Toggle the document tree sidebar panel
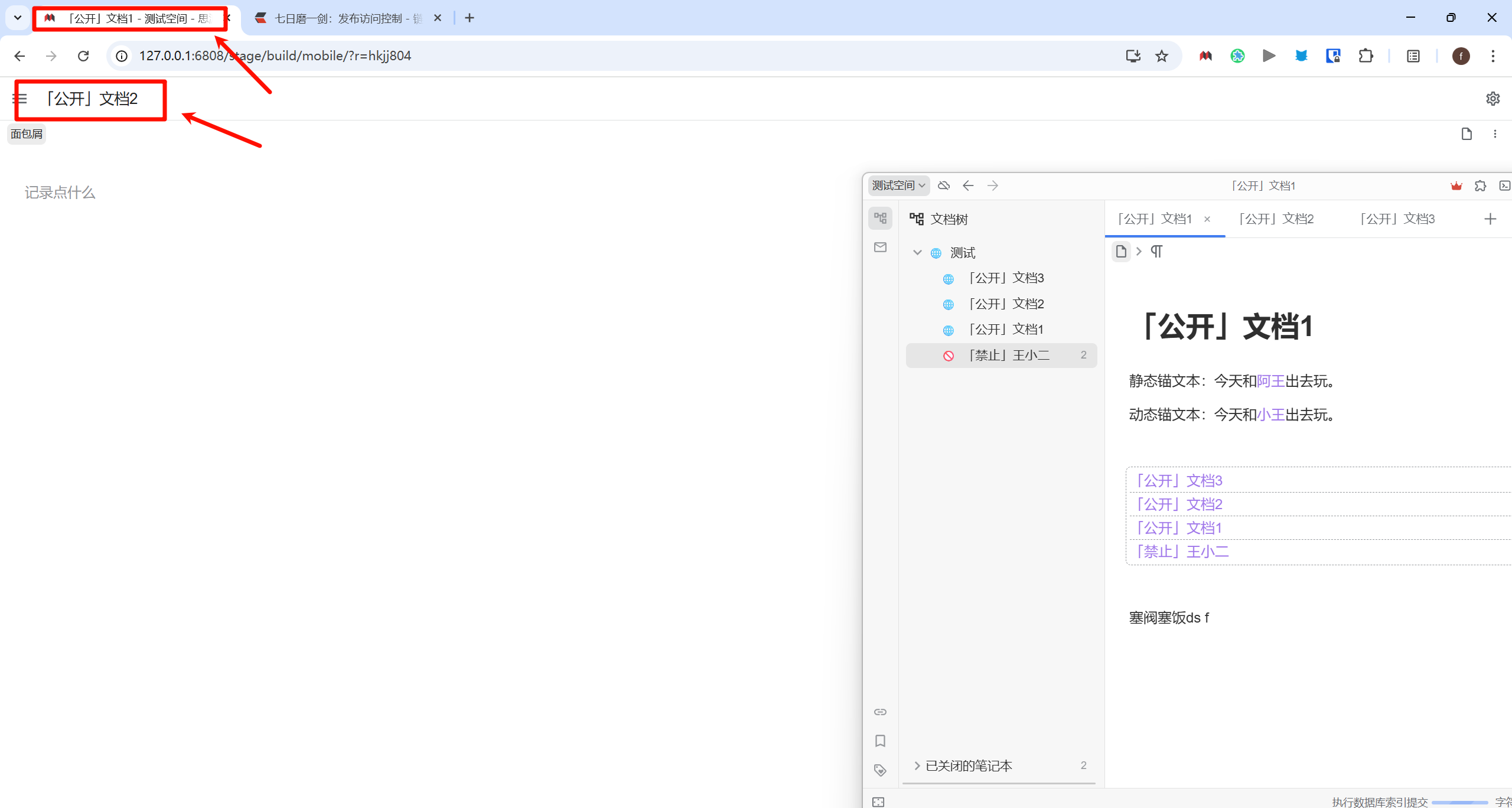Viewport: 1512px width, 808px height. click(x=880, y=218)
